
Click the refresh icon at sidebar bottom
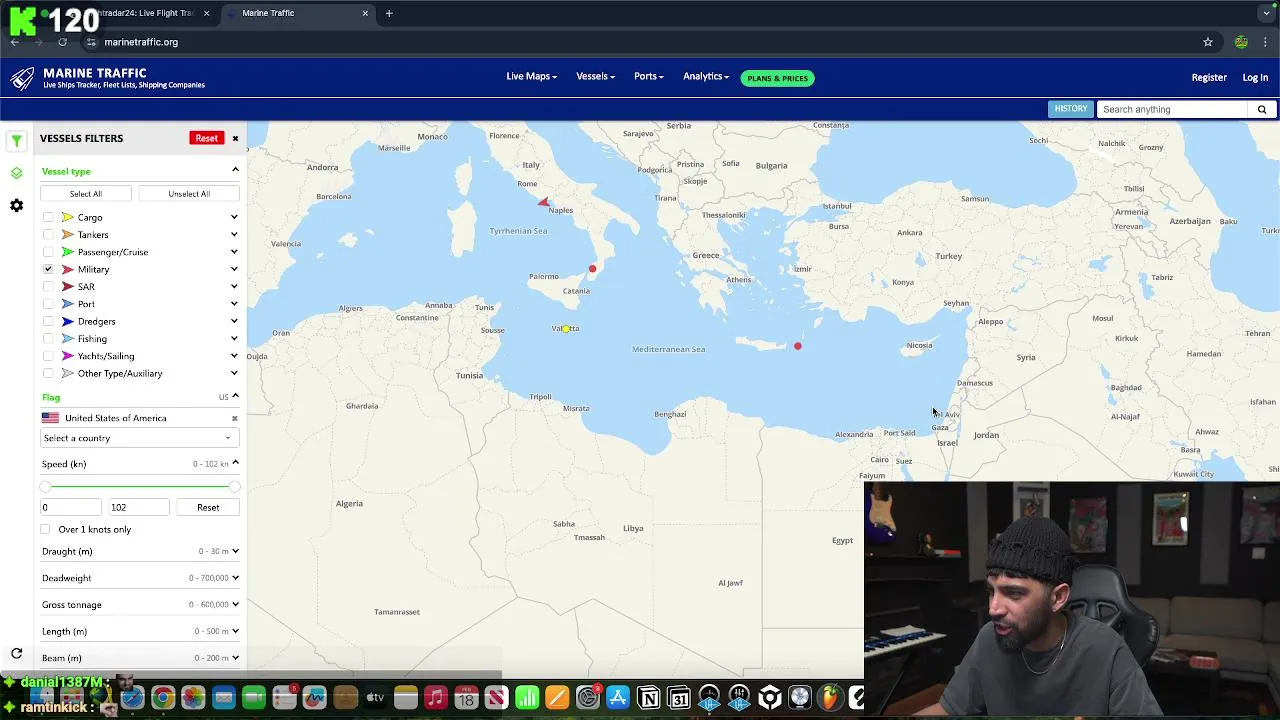[16, 653]
